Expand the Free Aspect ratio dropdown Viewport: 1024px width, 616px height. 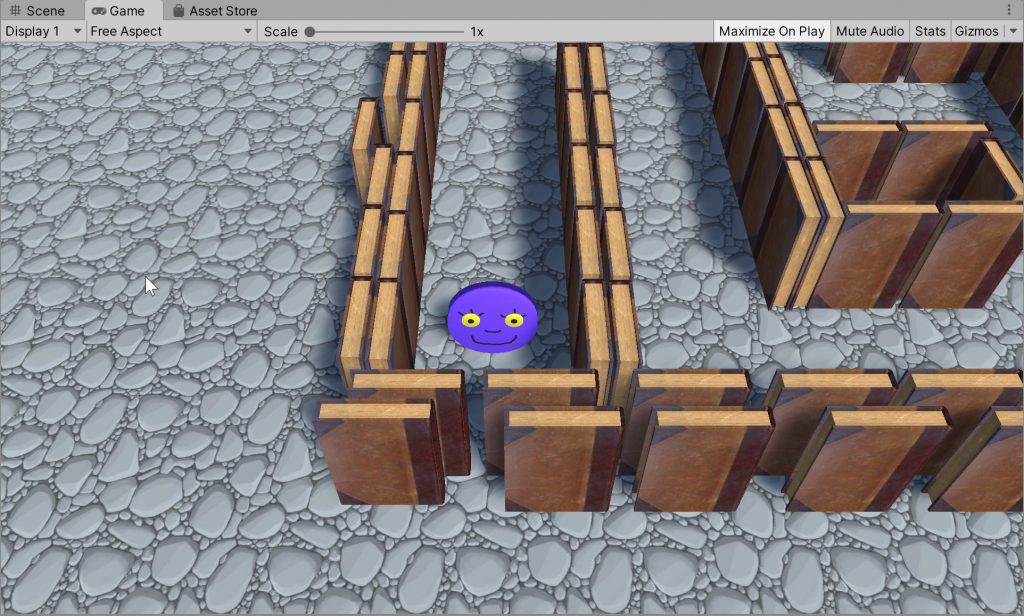click(x=171, y=31)
